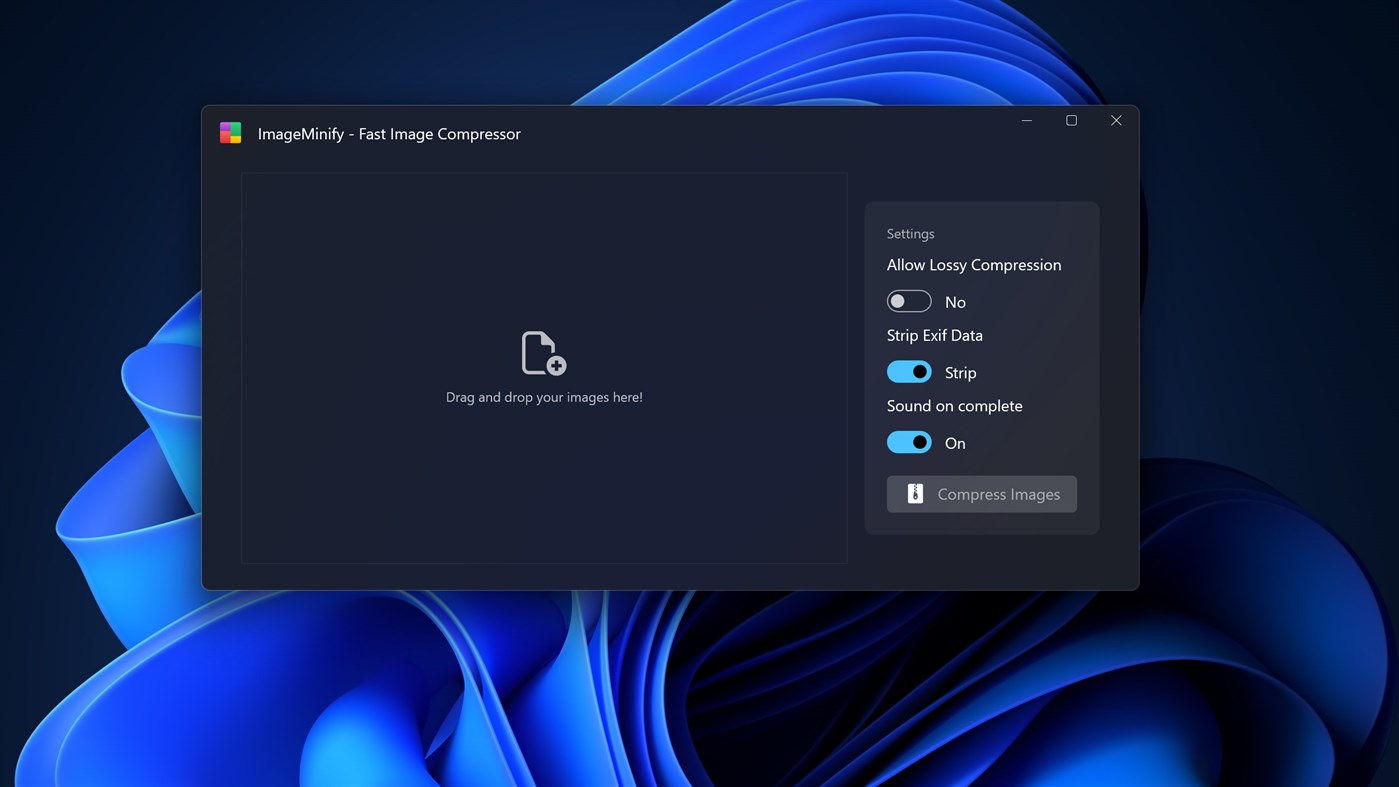Click the zip icon on the Compress Images button
The height and width of the screenshot is (787, 1399).
(914, 493)
